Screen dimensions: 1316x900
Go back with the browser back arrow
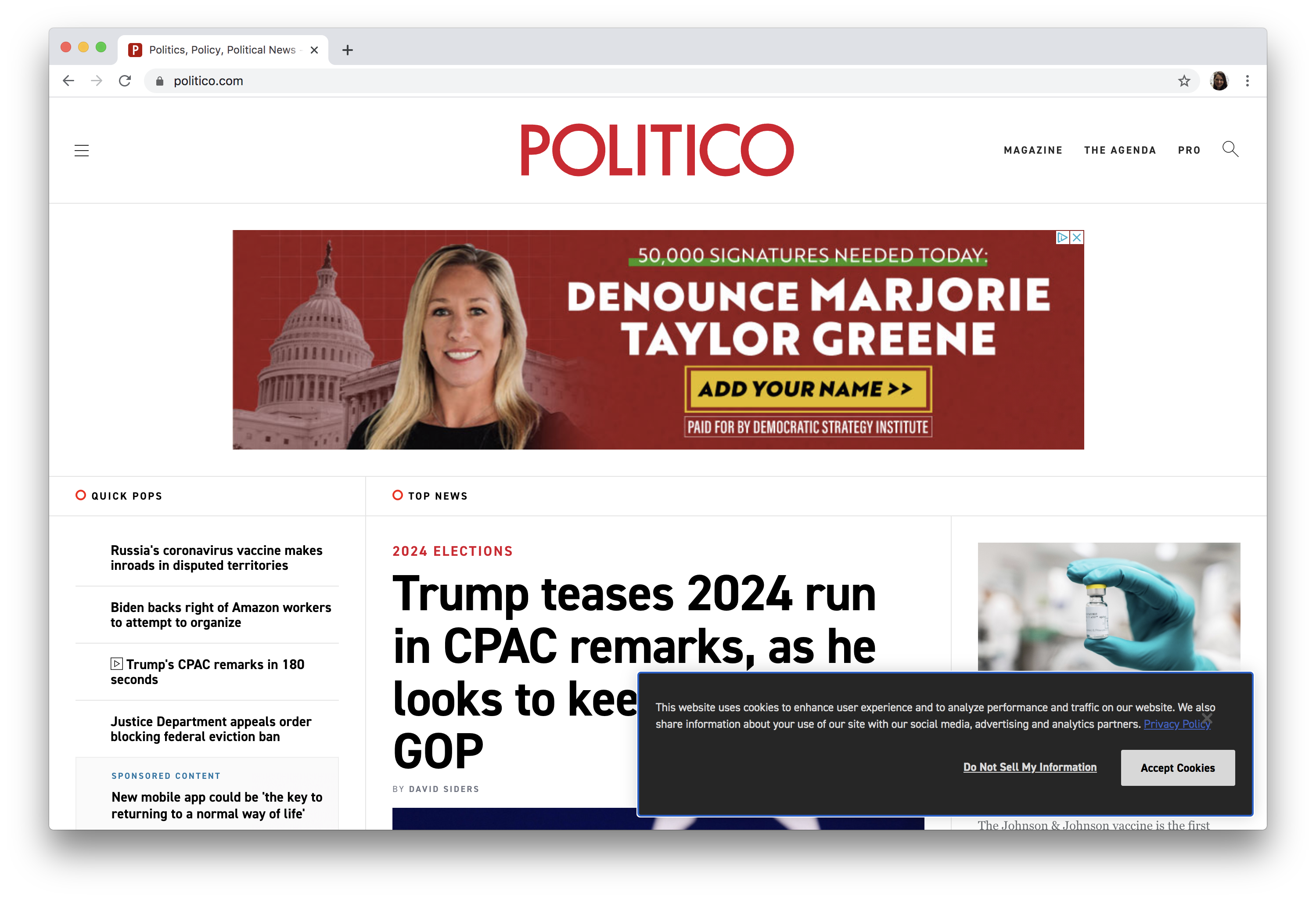point(68,81)
